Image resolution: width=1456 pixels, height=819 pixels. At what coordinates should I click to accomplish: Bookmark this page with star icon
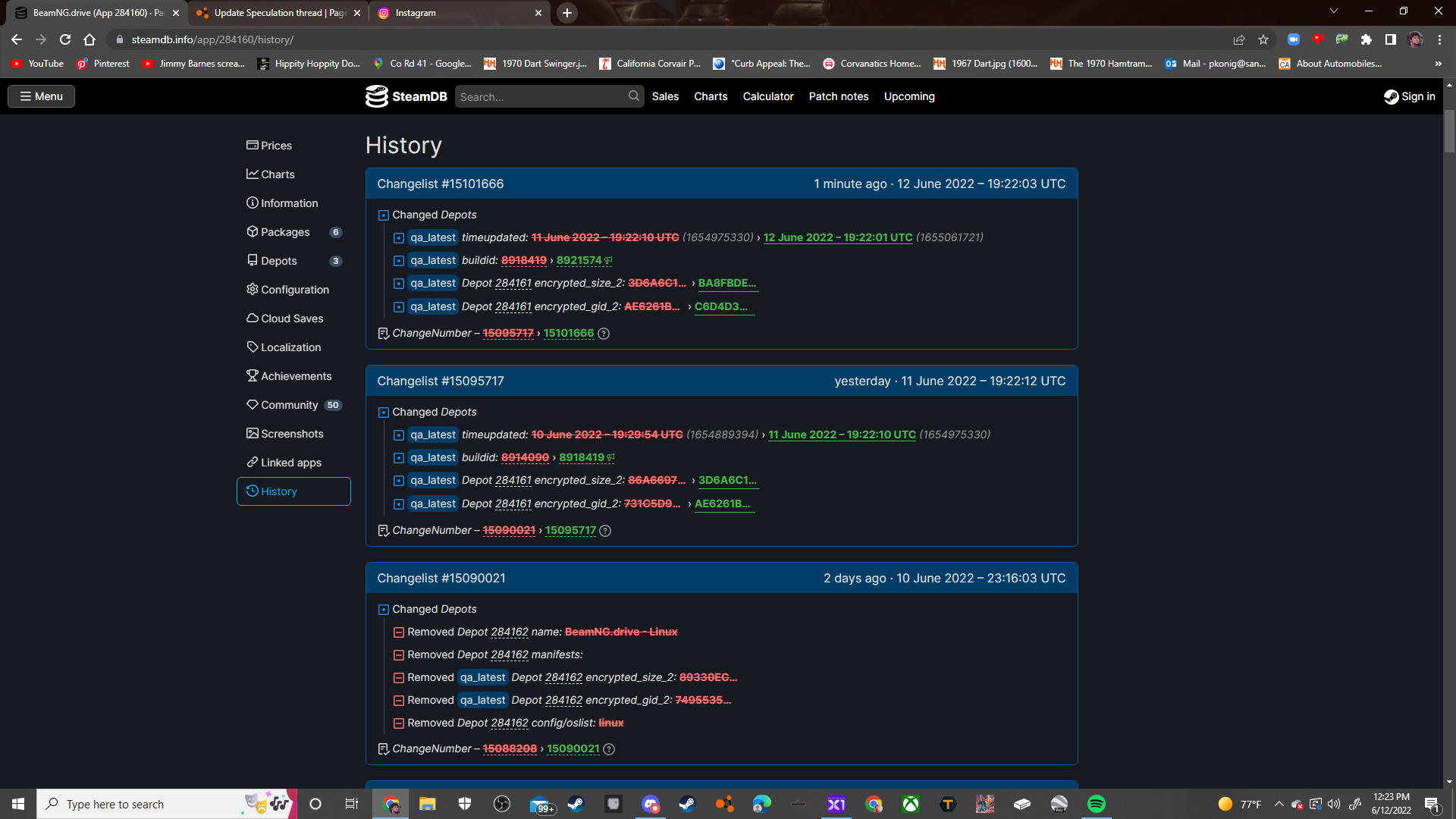[x=1263, y=39]
